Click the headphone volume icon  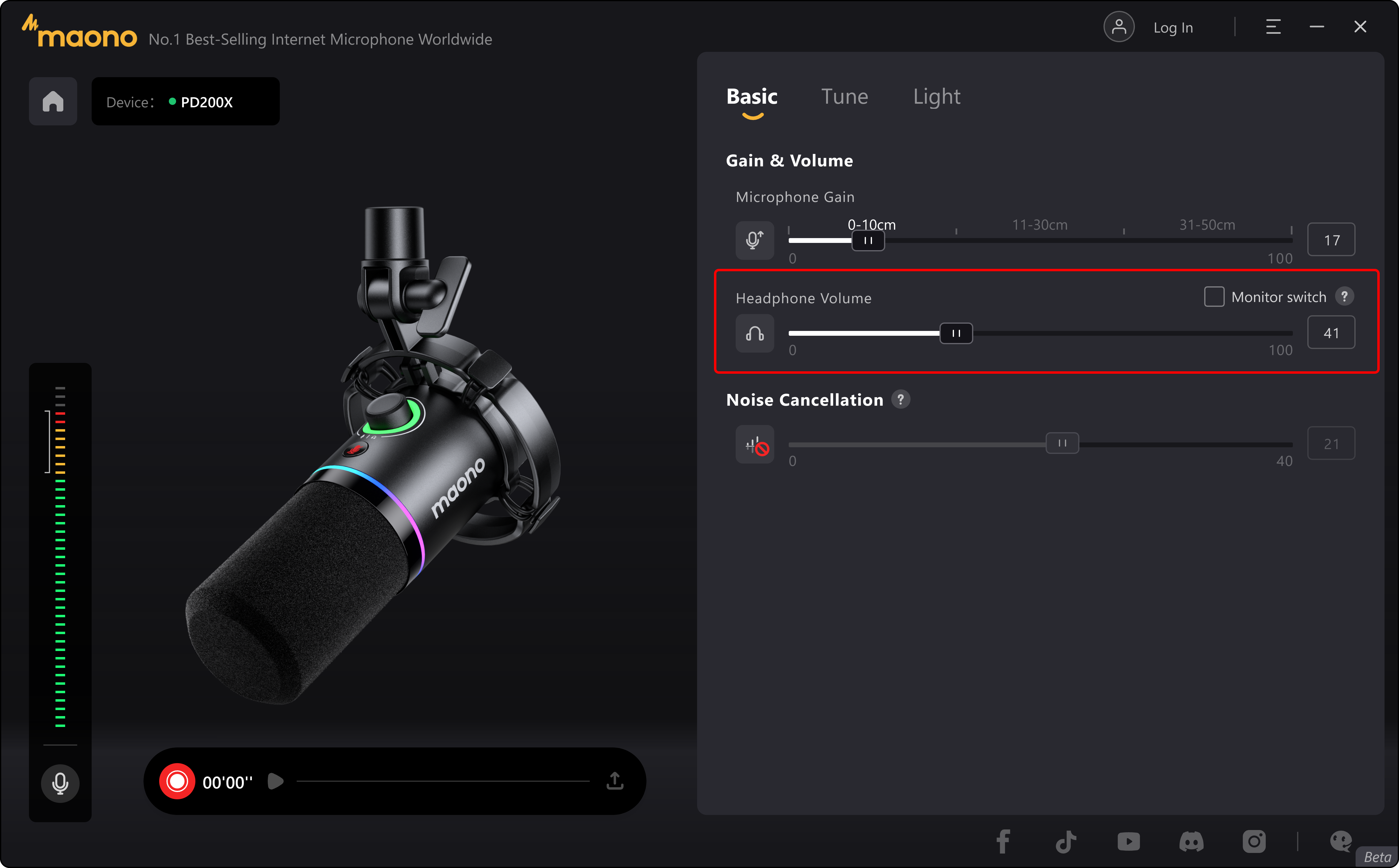pos(754,333)
